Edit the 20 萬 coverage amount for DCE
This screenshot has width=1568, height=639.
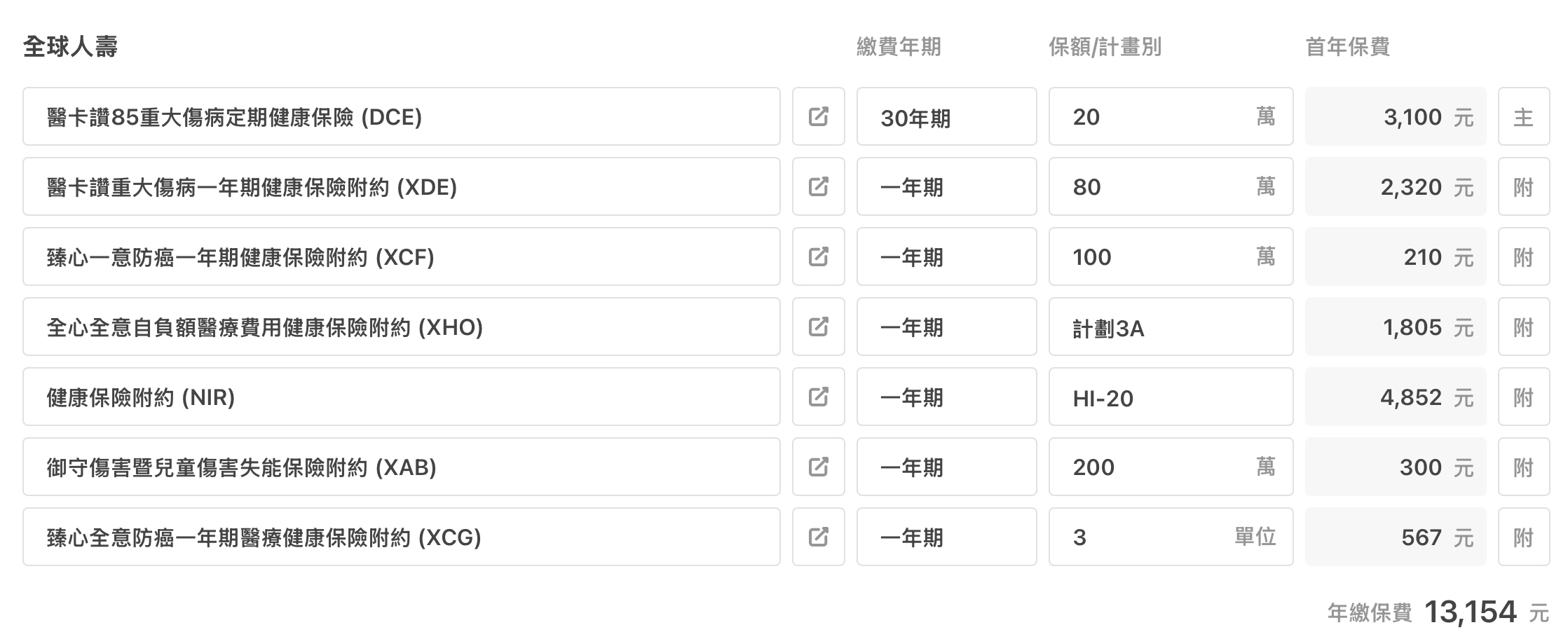click(x=1171, y=116)
